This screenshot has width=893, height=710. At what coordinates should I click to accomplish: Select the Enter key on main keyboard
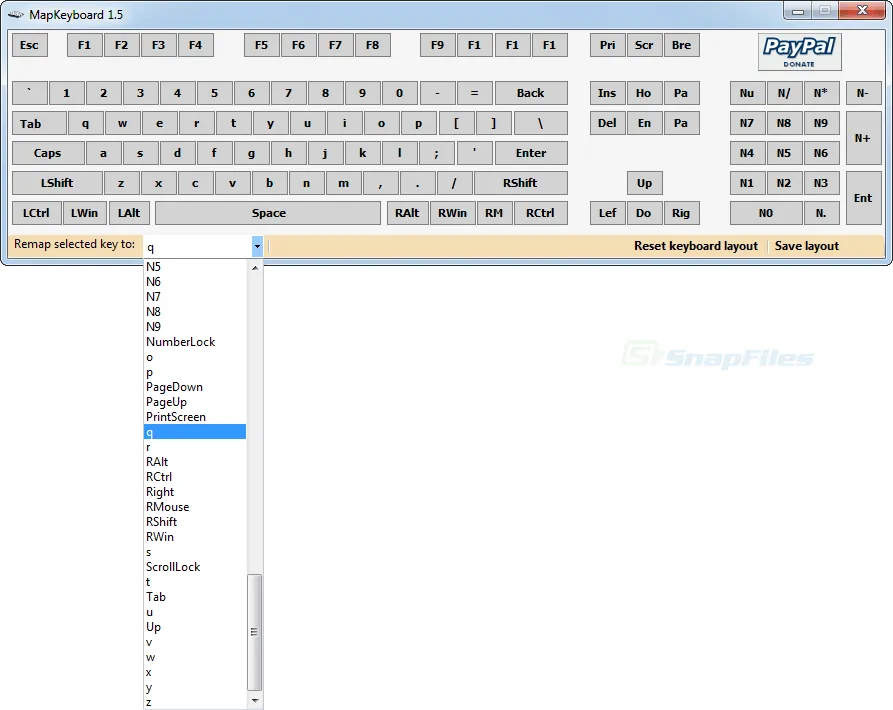coord(531,153)
